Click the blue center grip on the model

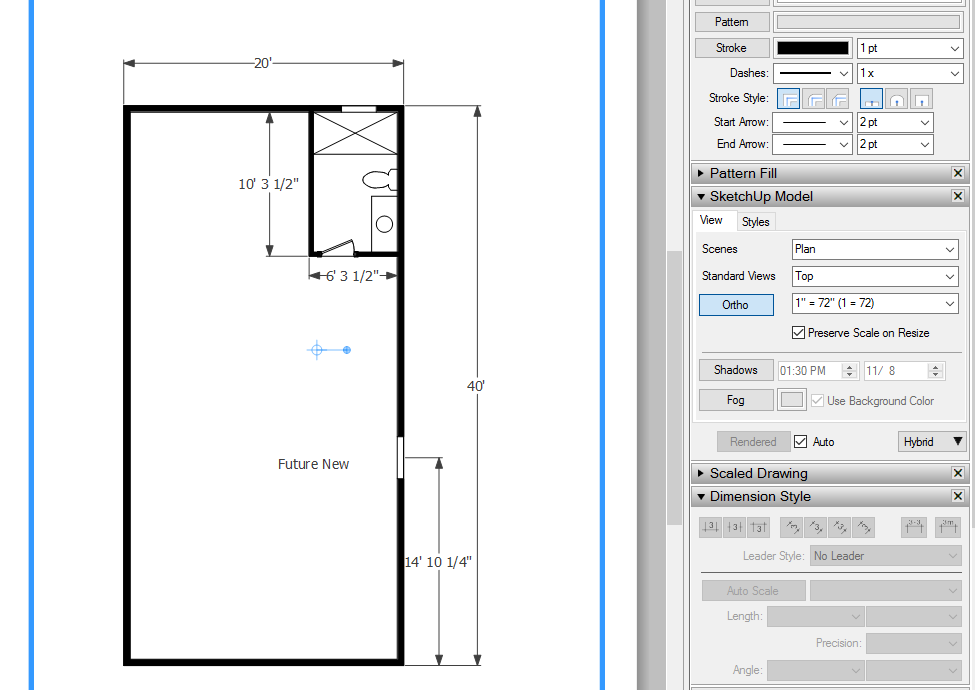click(x=317, y=350)
